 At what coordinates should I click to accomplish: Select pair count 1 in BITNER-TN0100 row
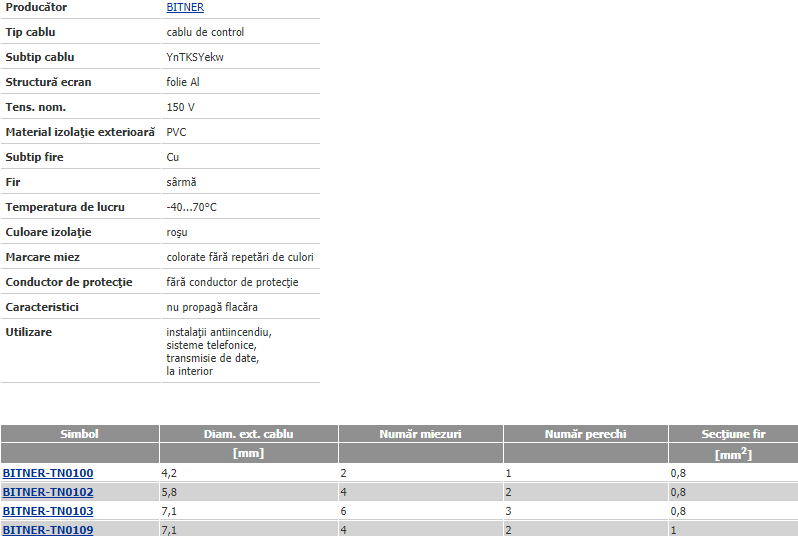(508, 473)
